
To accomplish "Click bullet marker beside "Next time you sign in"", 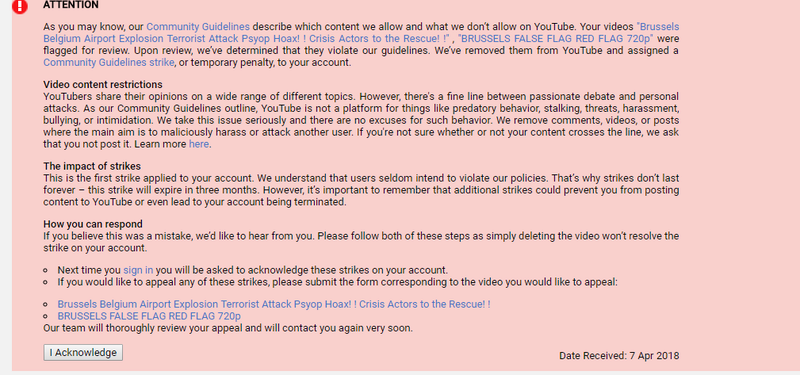I will [46, 270].
